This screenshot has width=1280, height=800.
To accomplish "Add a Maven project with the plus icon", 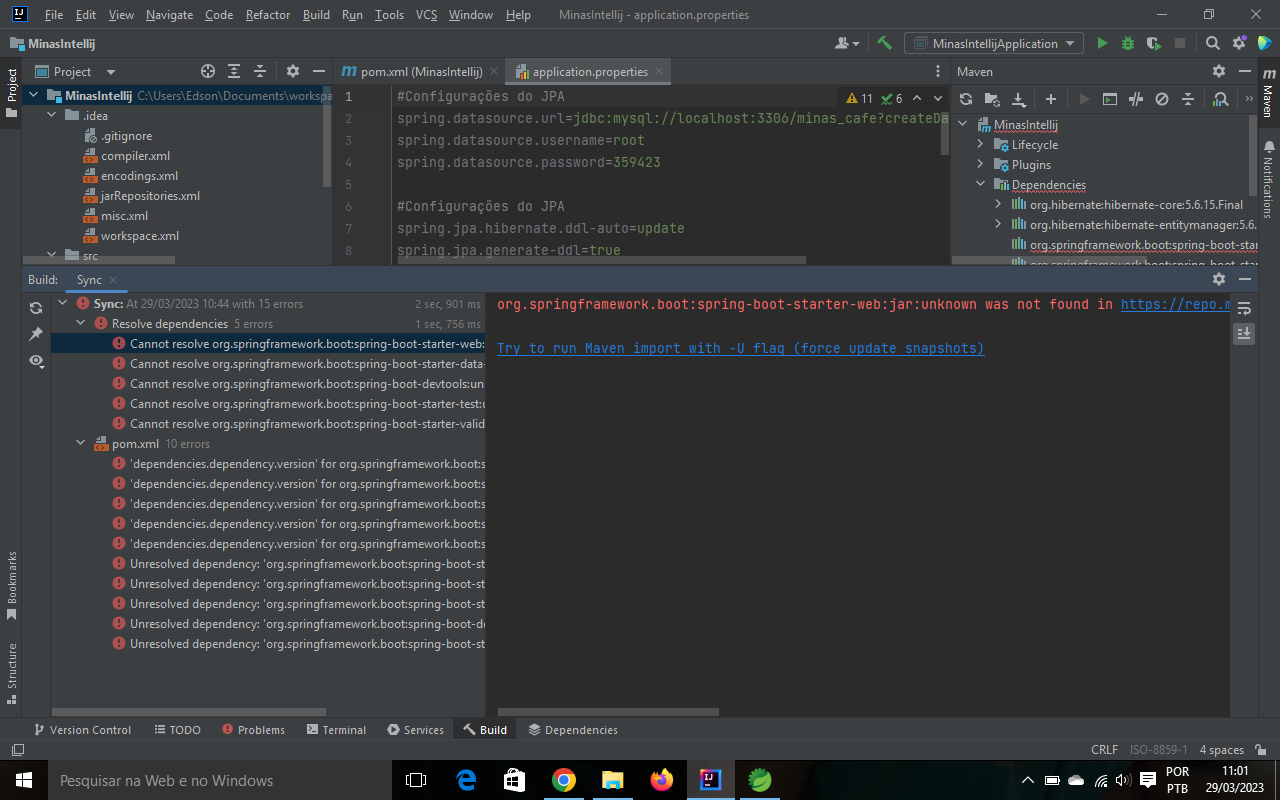I will pyautogui.click(x=1051, y=99).
